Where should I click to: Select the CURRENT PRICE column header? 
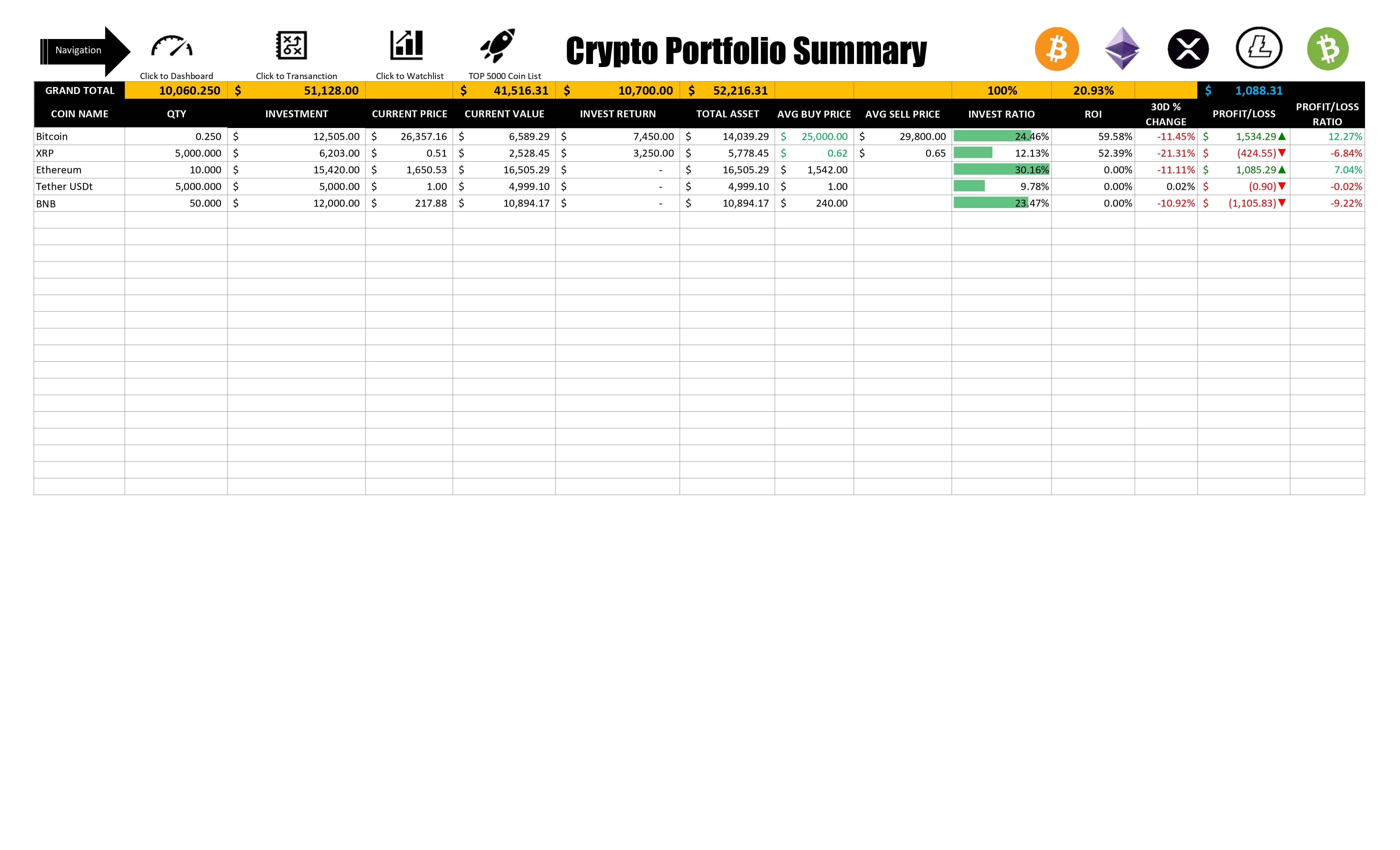(409, 114)
